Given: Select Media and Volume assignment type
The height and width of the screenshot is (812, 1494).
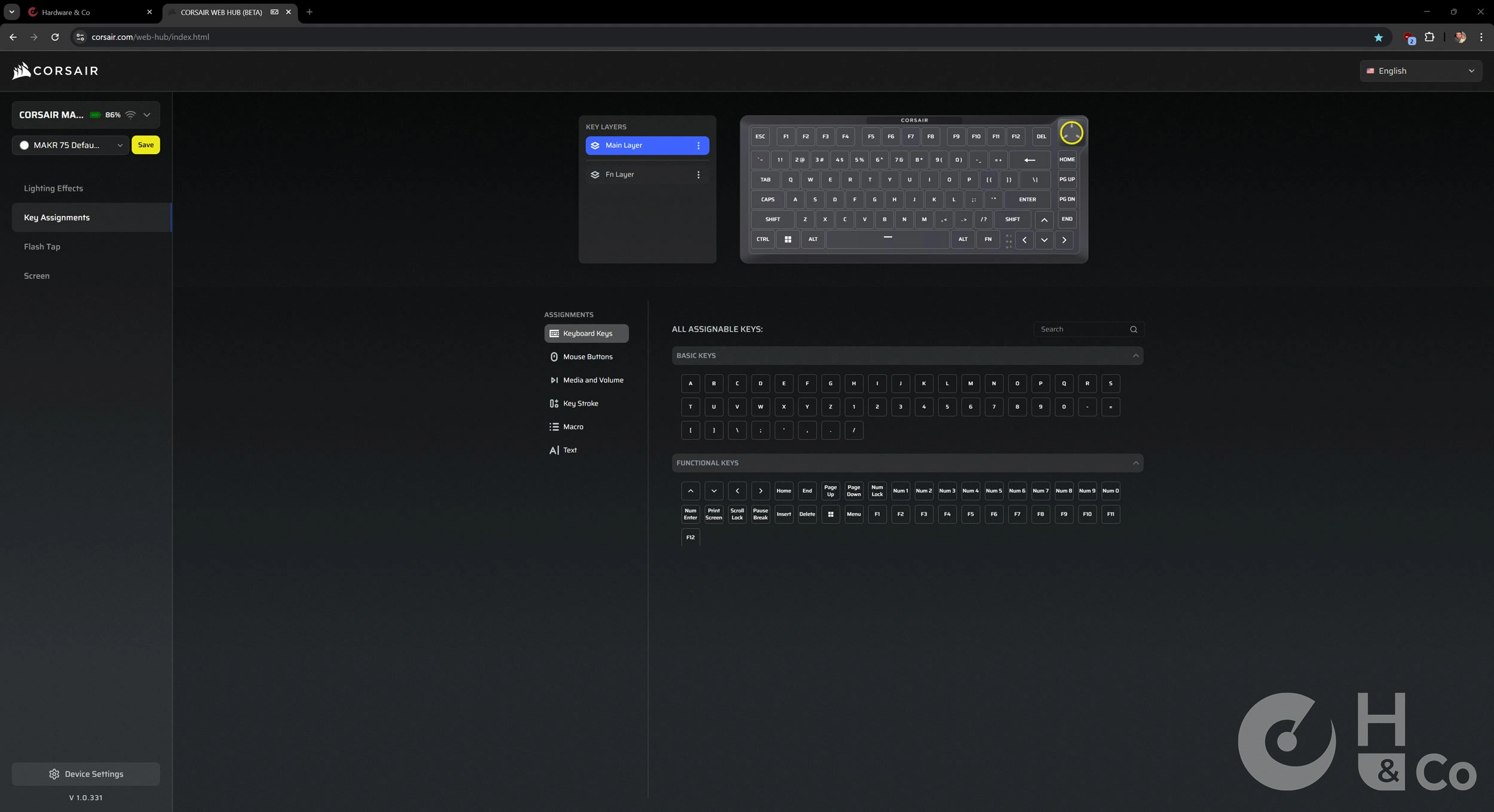Looking at the screenshot, I should [x=586, y=380].
